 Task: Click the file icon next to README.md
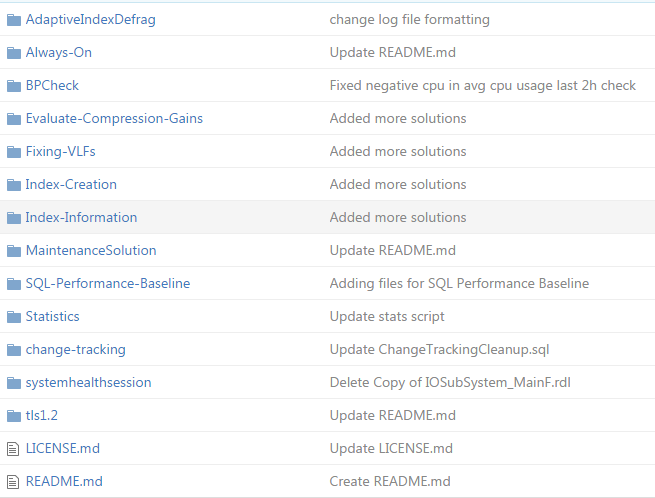coord(13,482)
